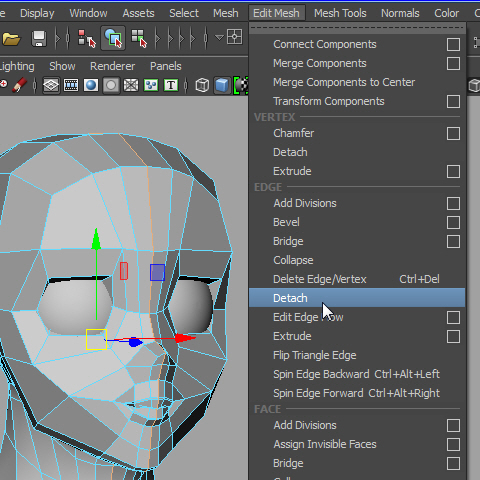Toggle the field chart icon
This screenshot has width=480, height=480.
tap(131, 85)
